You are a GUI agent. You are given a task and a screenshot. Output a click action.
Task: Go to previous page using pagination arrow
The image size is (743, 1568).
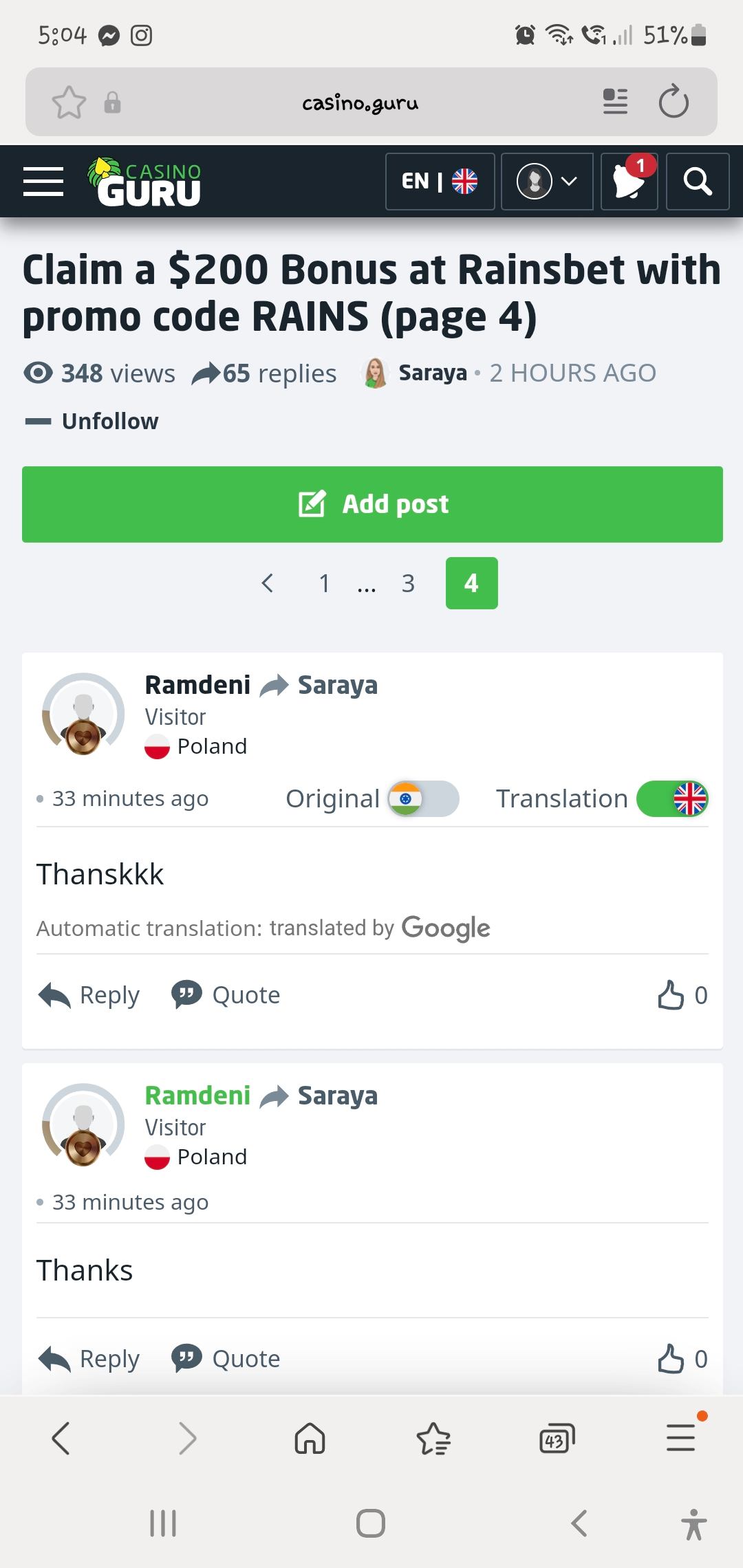tap(268, 583)
